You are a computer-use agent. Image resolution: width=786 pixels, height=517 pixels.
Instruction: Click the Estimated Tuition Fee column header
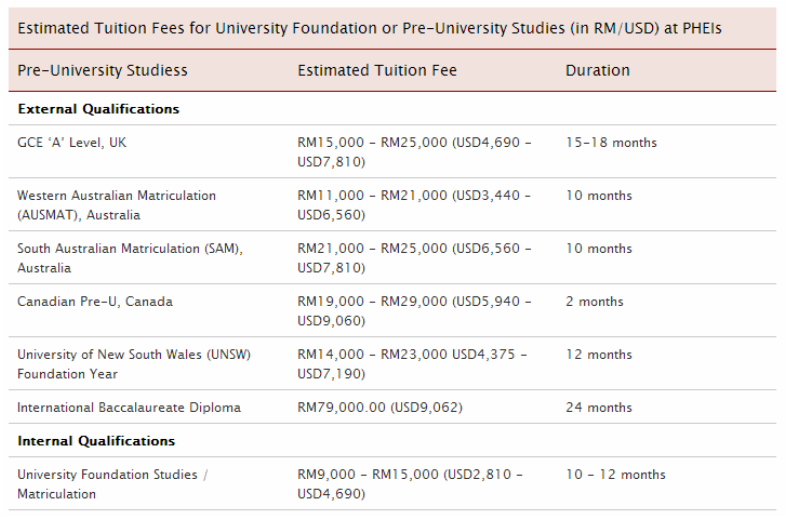[x=377, y=70]
